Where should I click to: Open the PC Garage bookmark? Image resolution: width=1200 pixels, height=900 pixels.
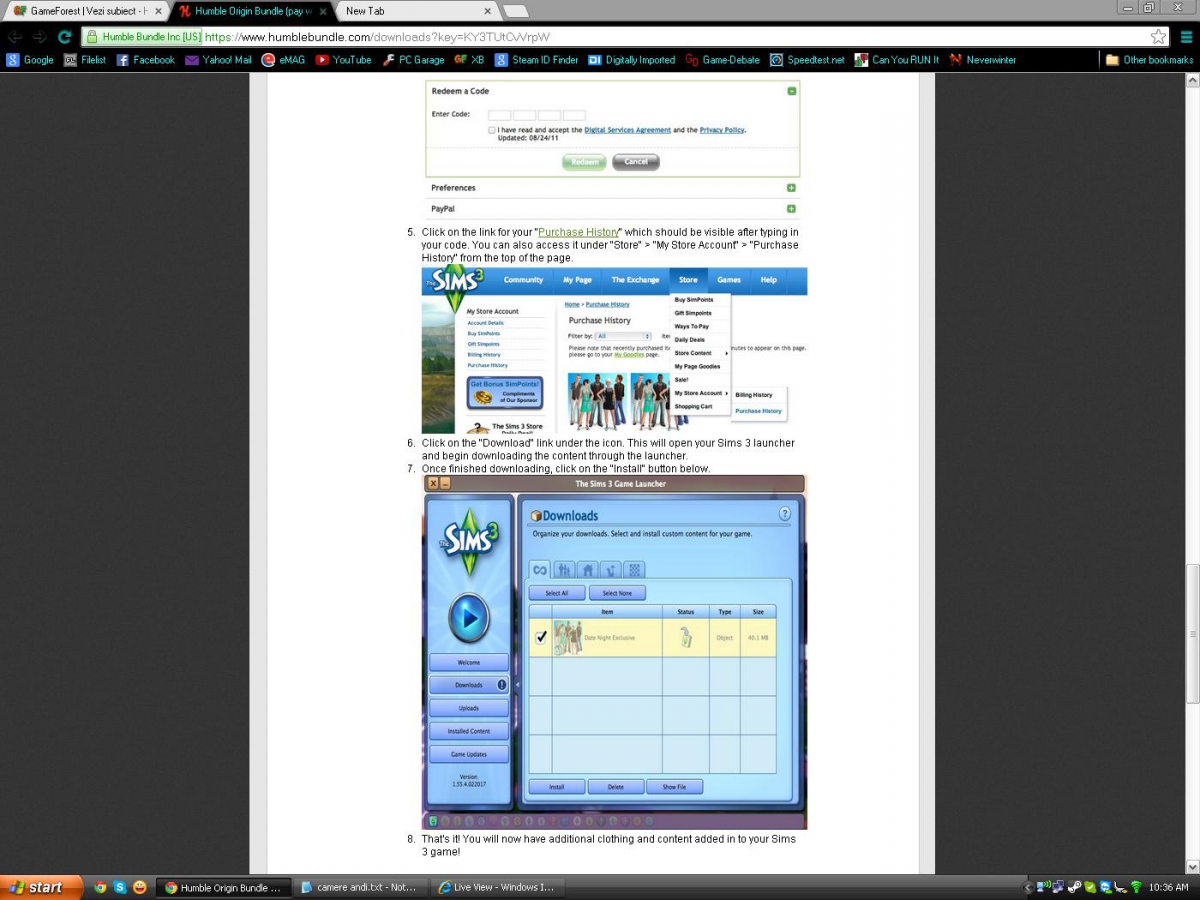tap(413, 60)
